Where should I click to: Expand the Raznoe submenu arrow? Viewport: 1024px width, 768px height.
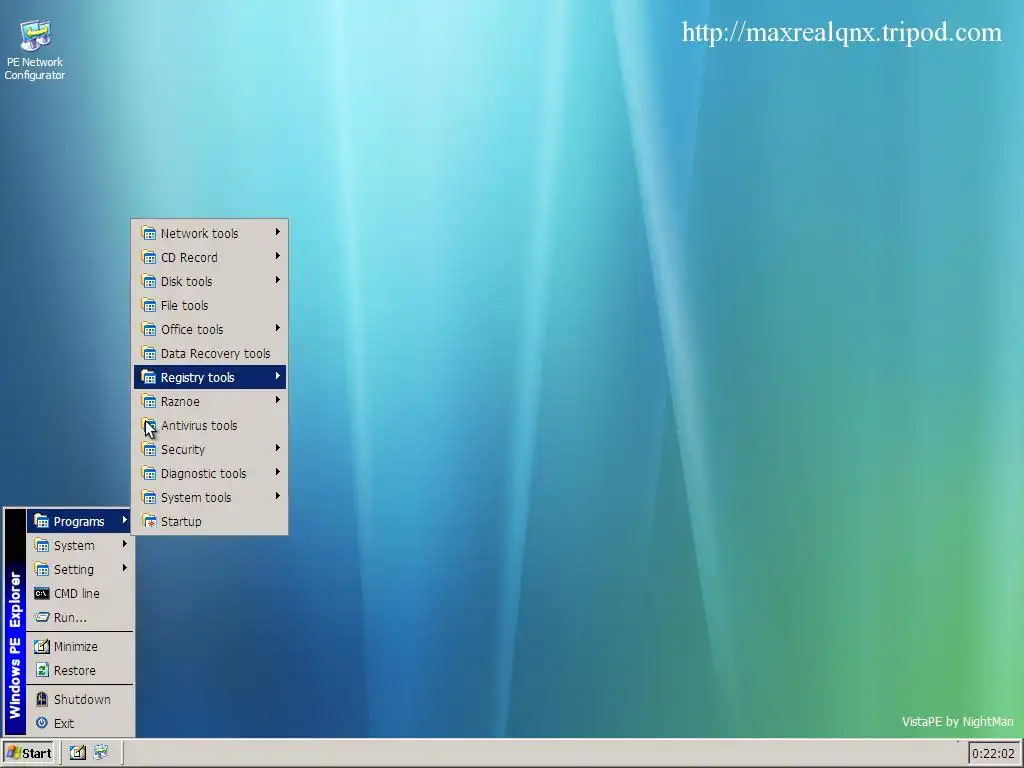pyautogui.click(x=278, y=400)
